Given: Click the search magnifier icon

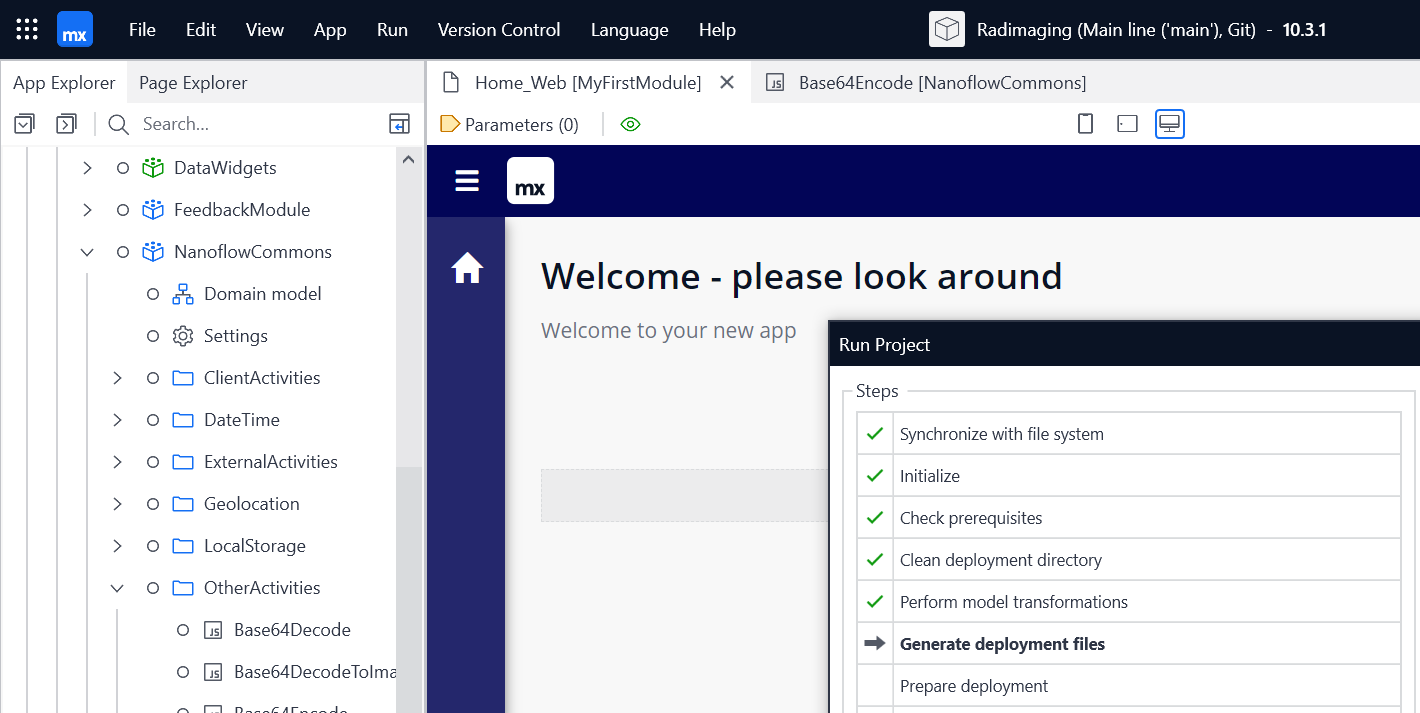Looking at the screenshot, I should (x=119, y=124).
